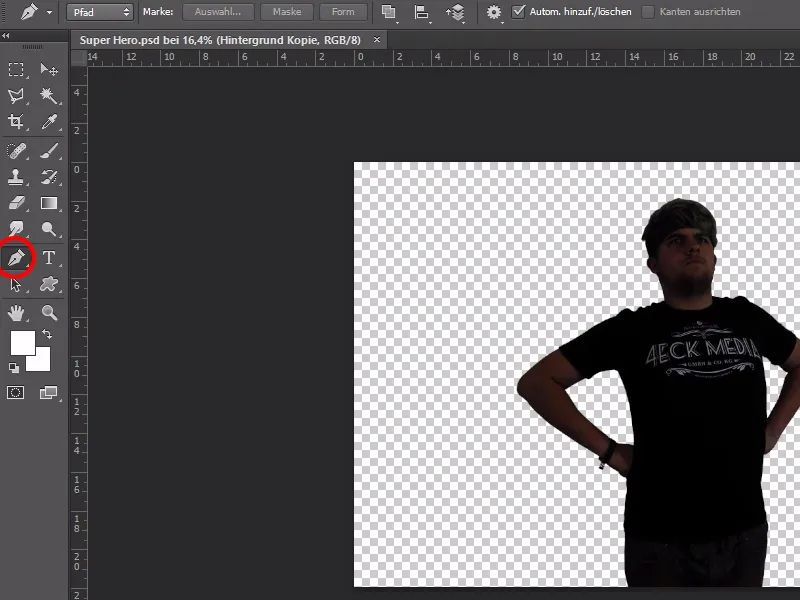
Task: Select the Clone Stamp tool
Action: [x=16, y=177]
